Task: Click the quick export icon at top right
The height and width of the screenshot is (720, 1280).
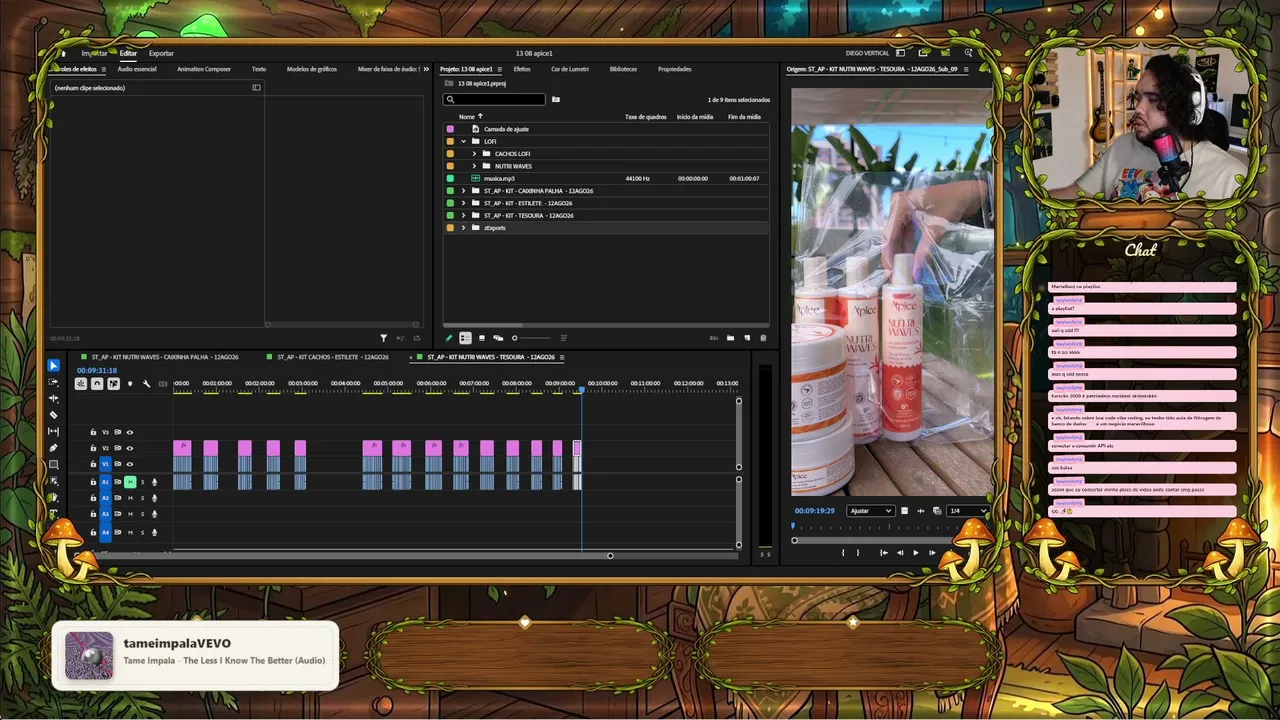Action: (x=923, y=53)
